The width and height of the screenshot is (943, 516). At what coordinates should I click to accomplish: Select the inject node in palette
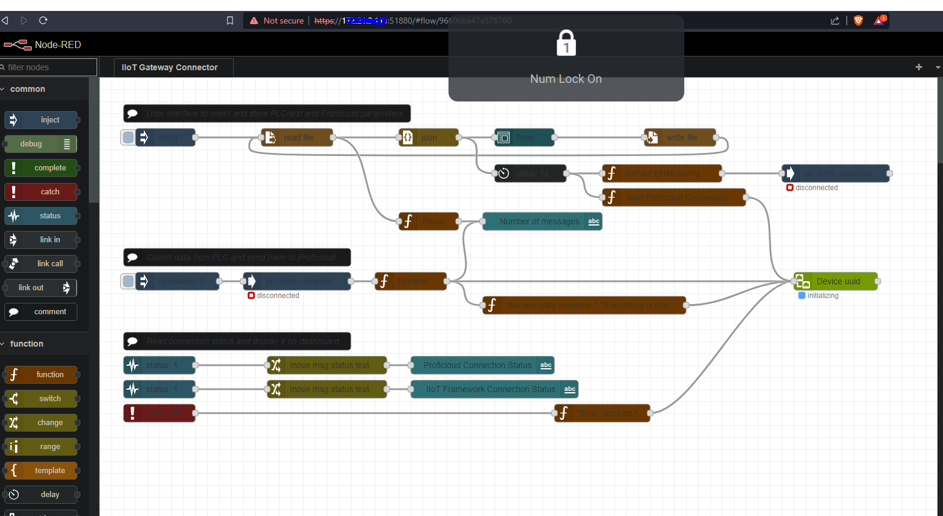click(41, 120)
